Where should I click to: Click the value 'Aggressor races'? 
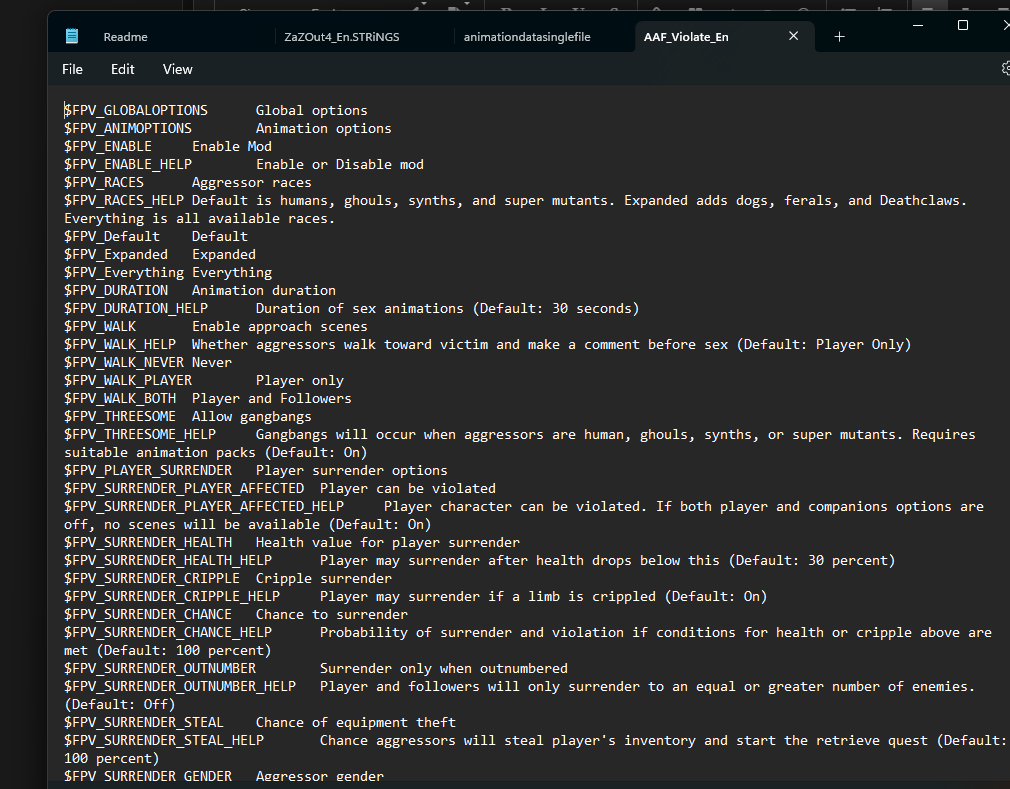(251, 182)
